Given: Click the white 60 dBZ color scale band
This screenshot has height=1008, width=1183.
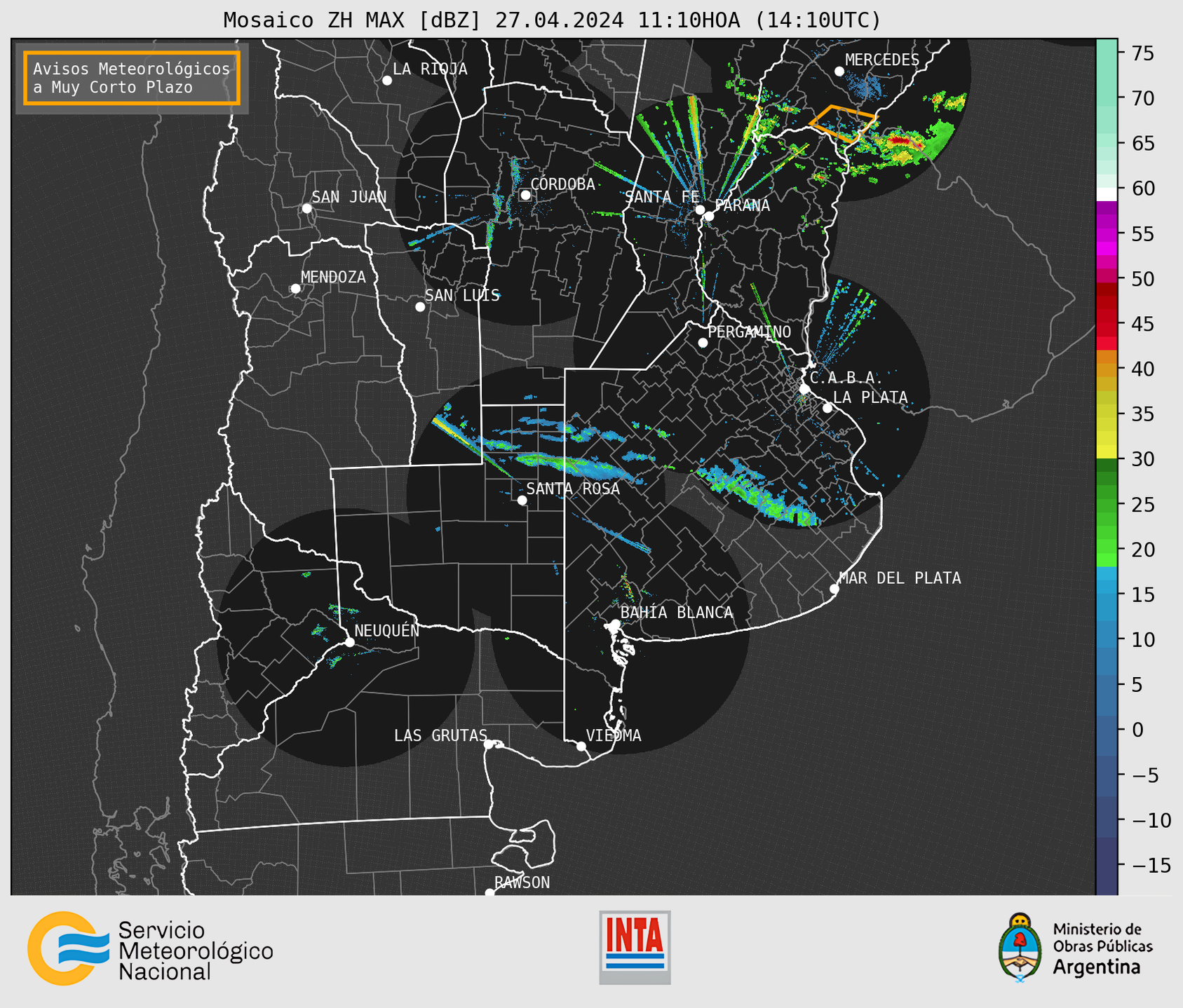Looking at the screenshot, I should [1107, 193].
